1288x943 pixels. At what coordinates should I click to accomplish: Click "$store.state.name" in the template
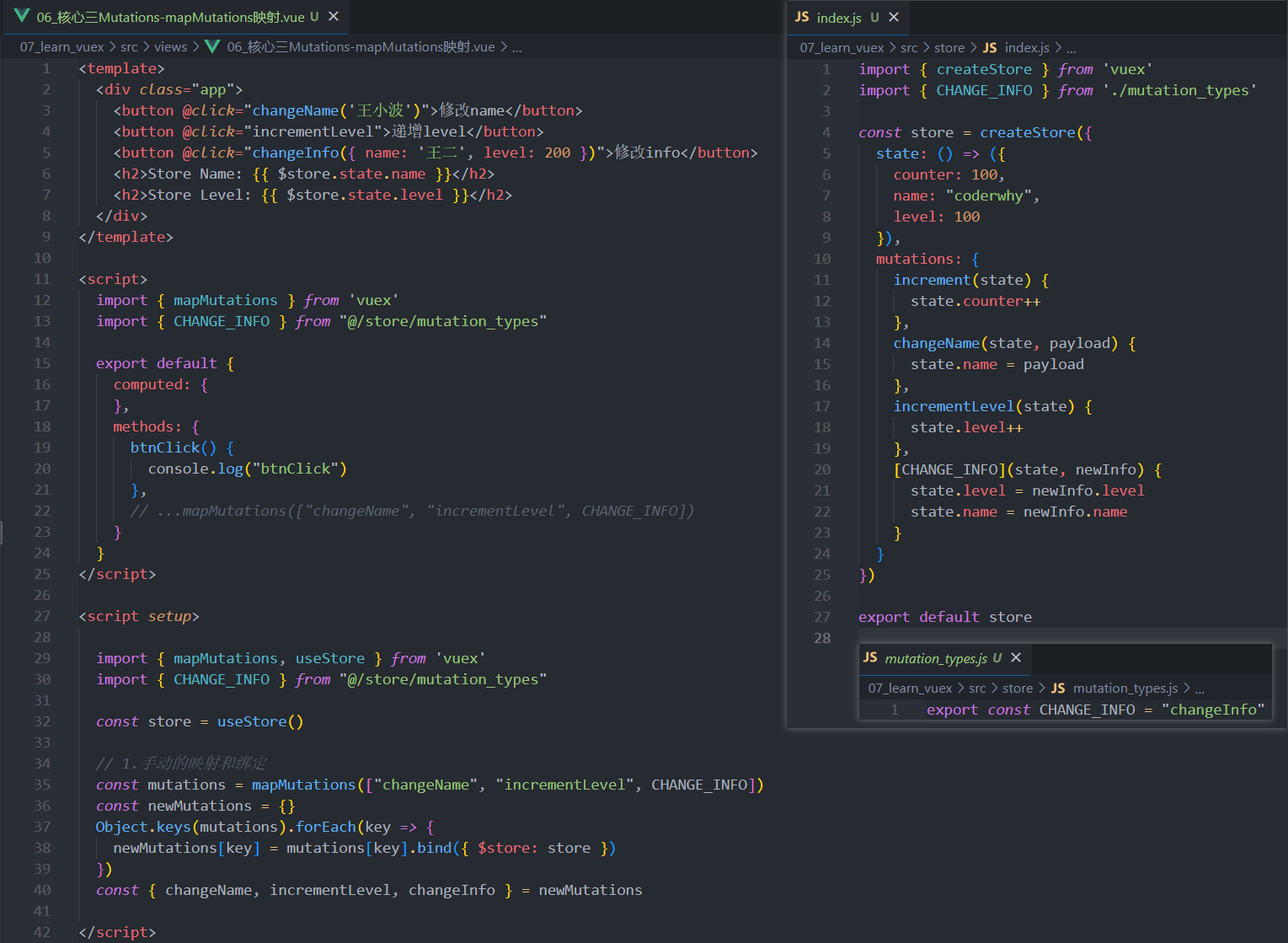(x=351, y=174)
